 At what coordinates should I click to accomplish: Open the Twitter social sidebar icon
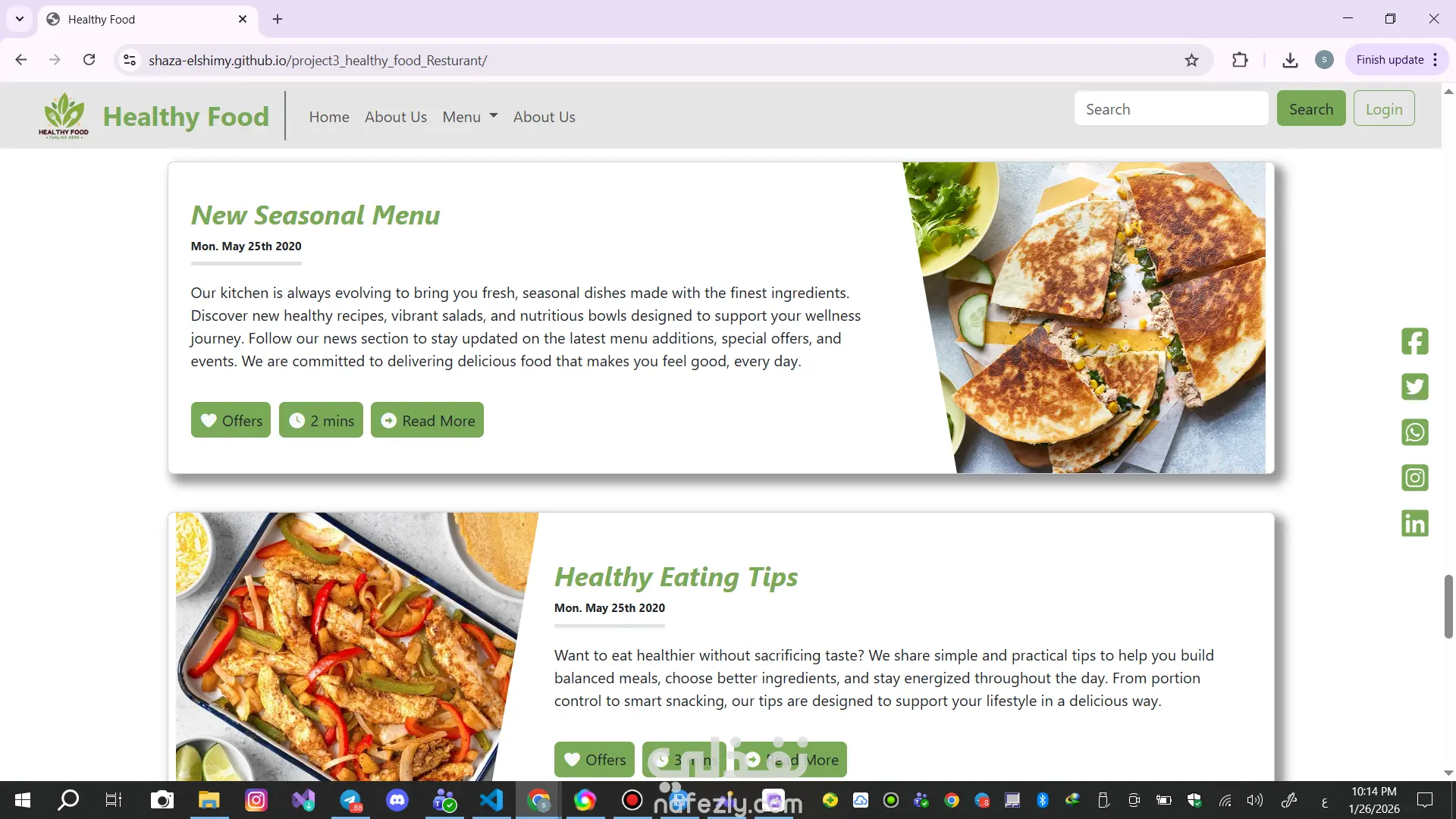point(1415,387)
